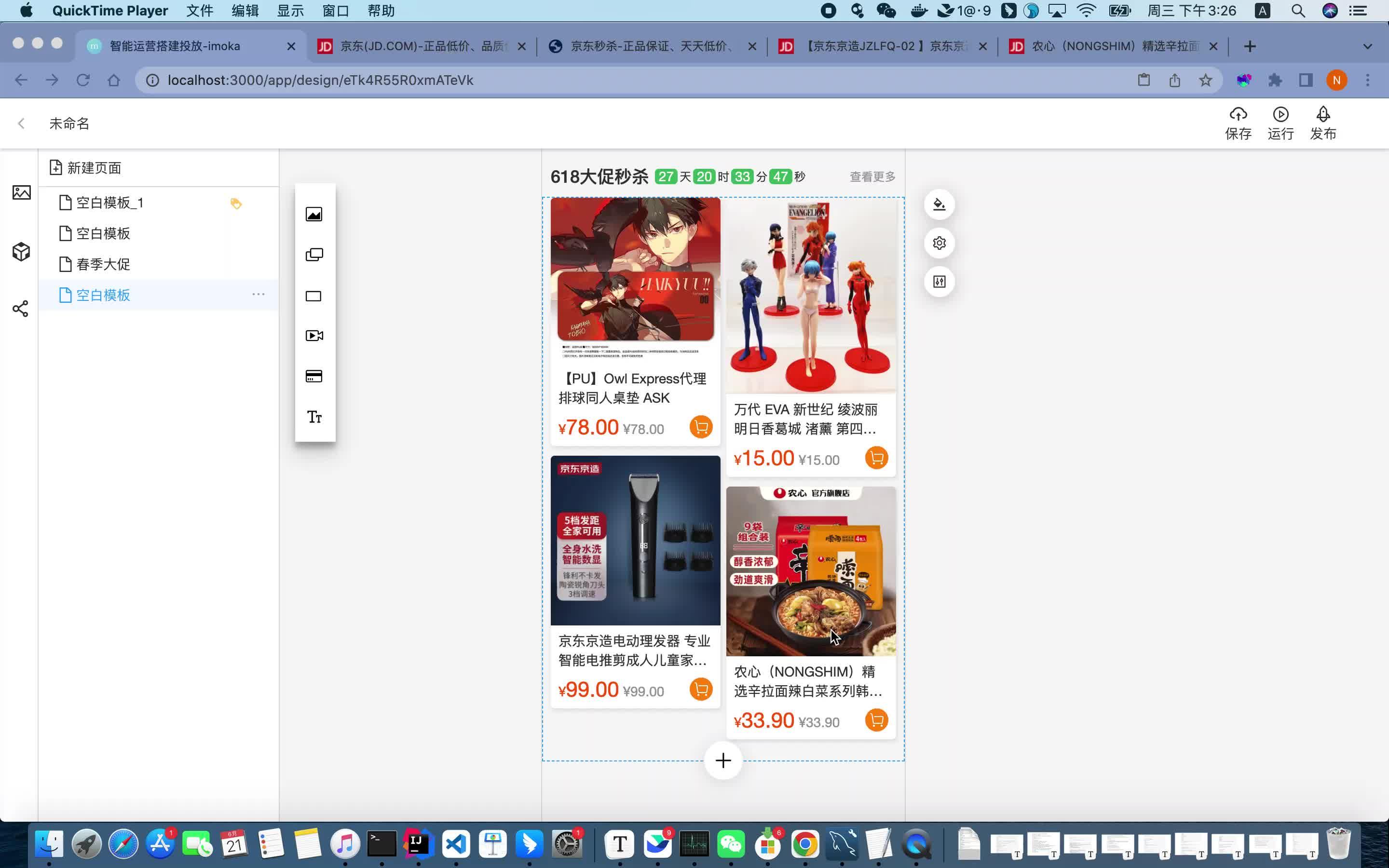Select the 春季大促 page
The height and width of the screenshot is (868, 1389).
click(x=159, y=264)
